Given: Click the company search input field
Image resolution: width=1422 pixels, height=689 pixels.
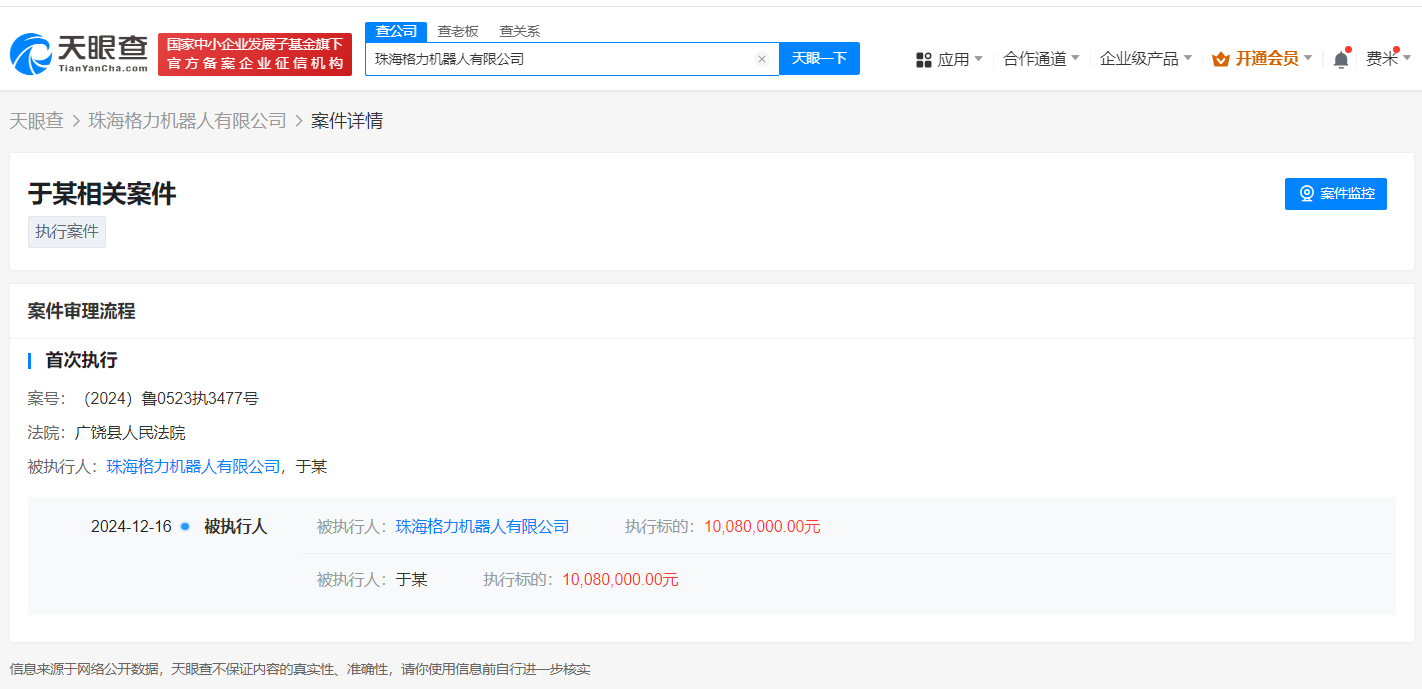Looking at the screenshot, I should click(x=560, y=59).
